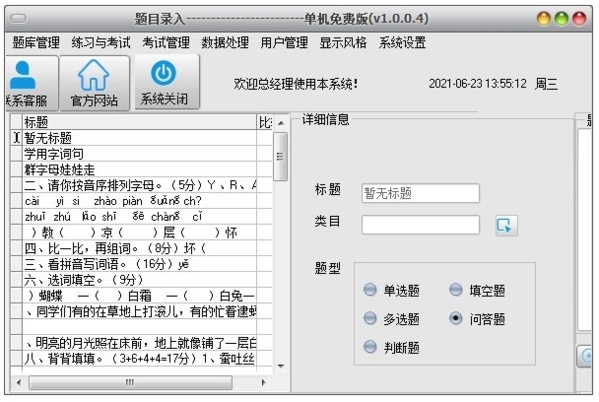Open the 用户管理 menu
The width and height of the screenshot is (599, 402).
pyautogui.click(x=284, y=42)
